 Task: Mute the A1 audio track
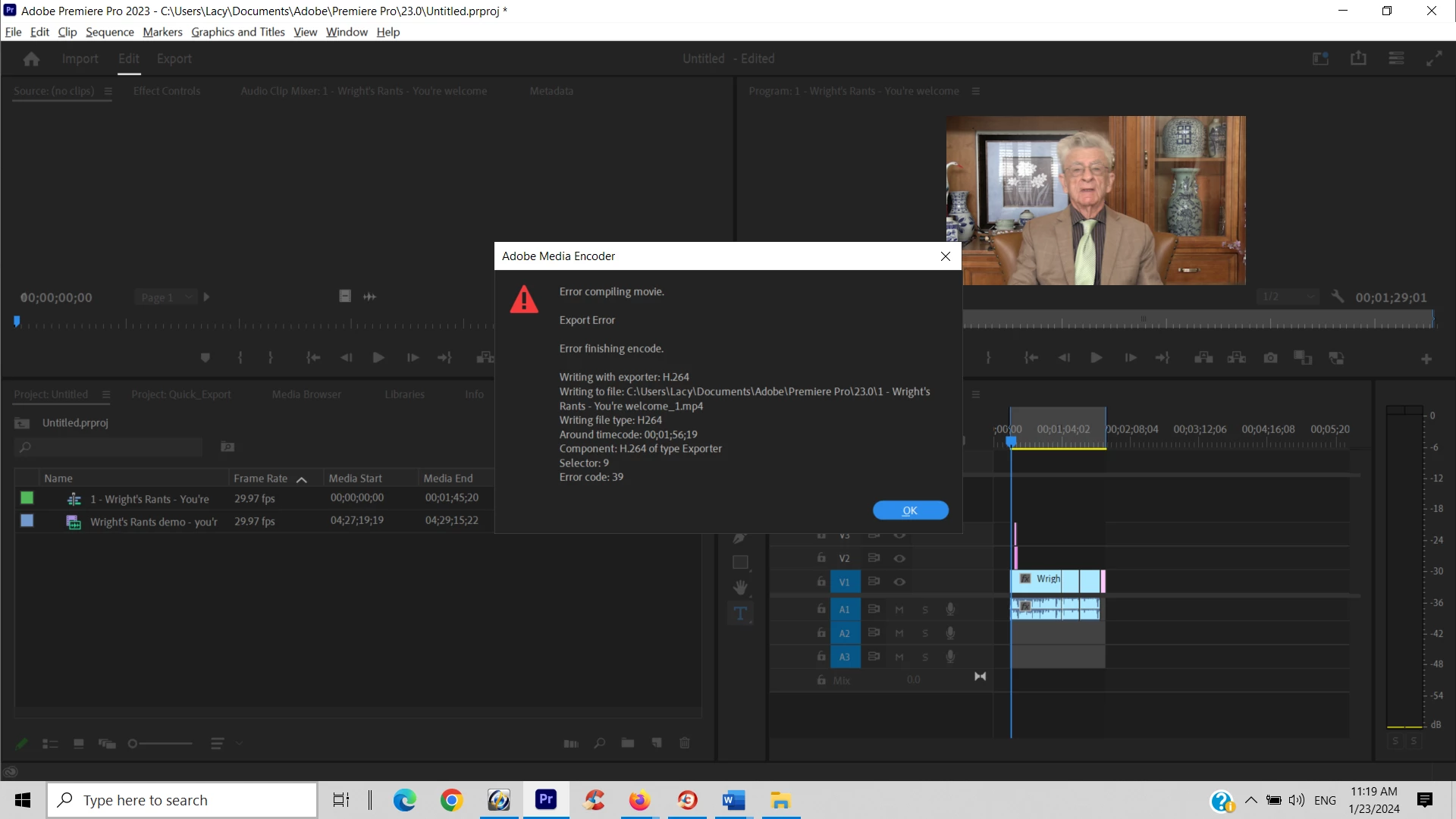899,609
